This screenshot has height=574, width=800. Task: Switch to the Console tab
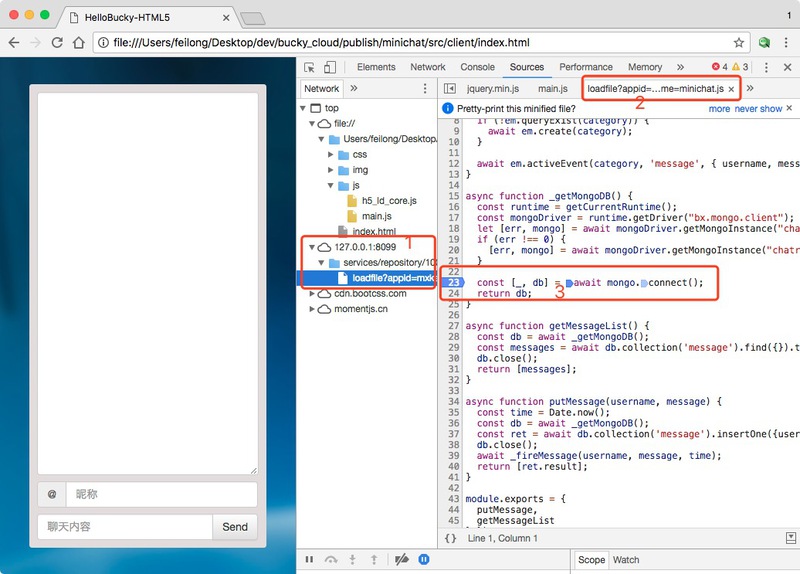pyautogui.click(x=477, y=67)
